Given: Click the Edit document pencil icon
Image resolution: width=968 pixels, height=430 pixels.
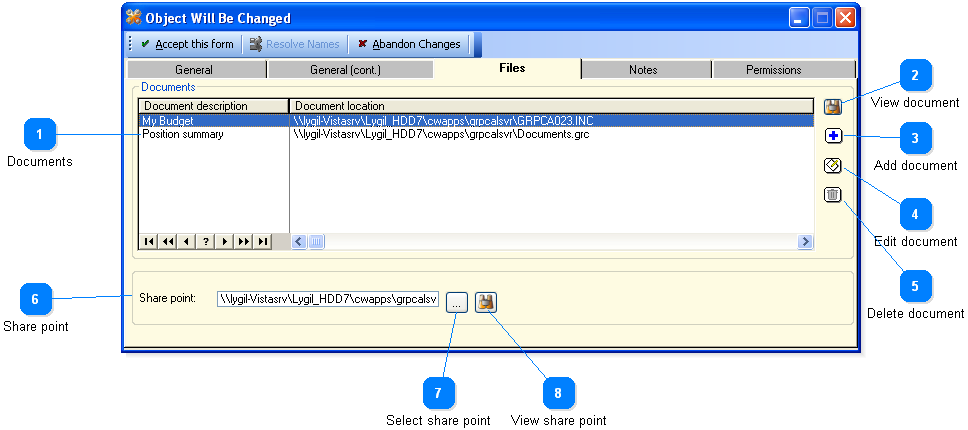Looking at the screenshot, I should click(833, 166).
